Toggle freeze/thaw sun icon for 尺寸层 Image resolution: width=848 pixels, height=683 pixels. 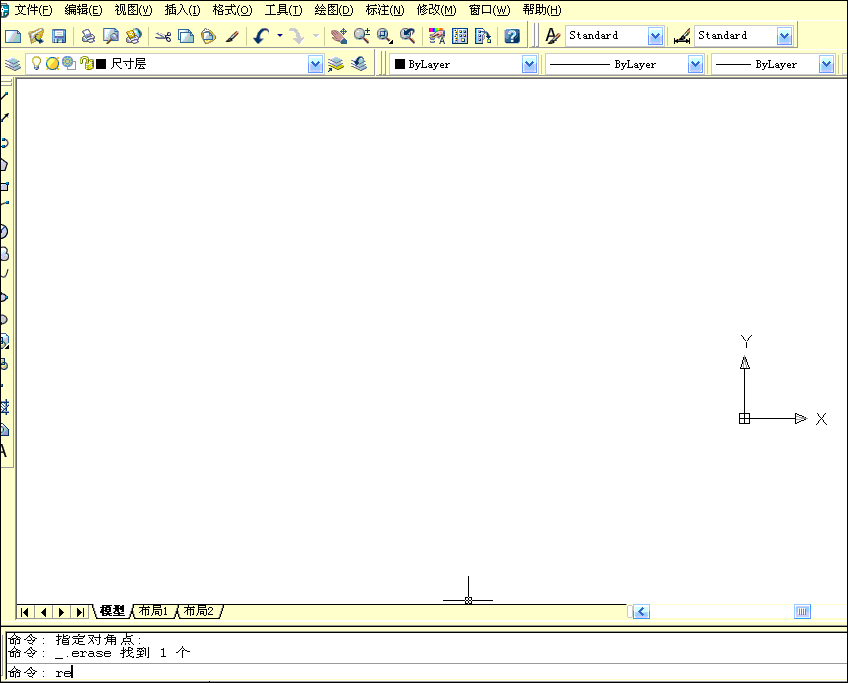52,64
